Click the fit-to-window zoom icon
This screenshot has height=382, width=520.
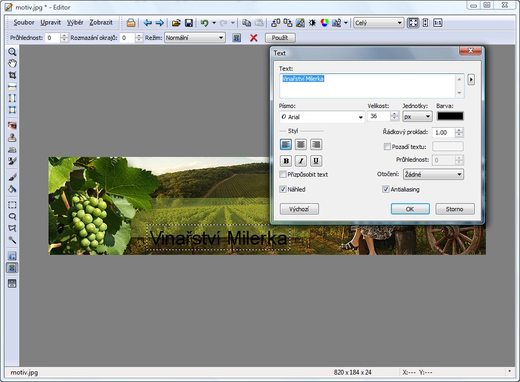click(413, 23)
